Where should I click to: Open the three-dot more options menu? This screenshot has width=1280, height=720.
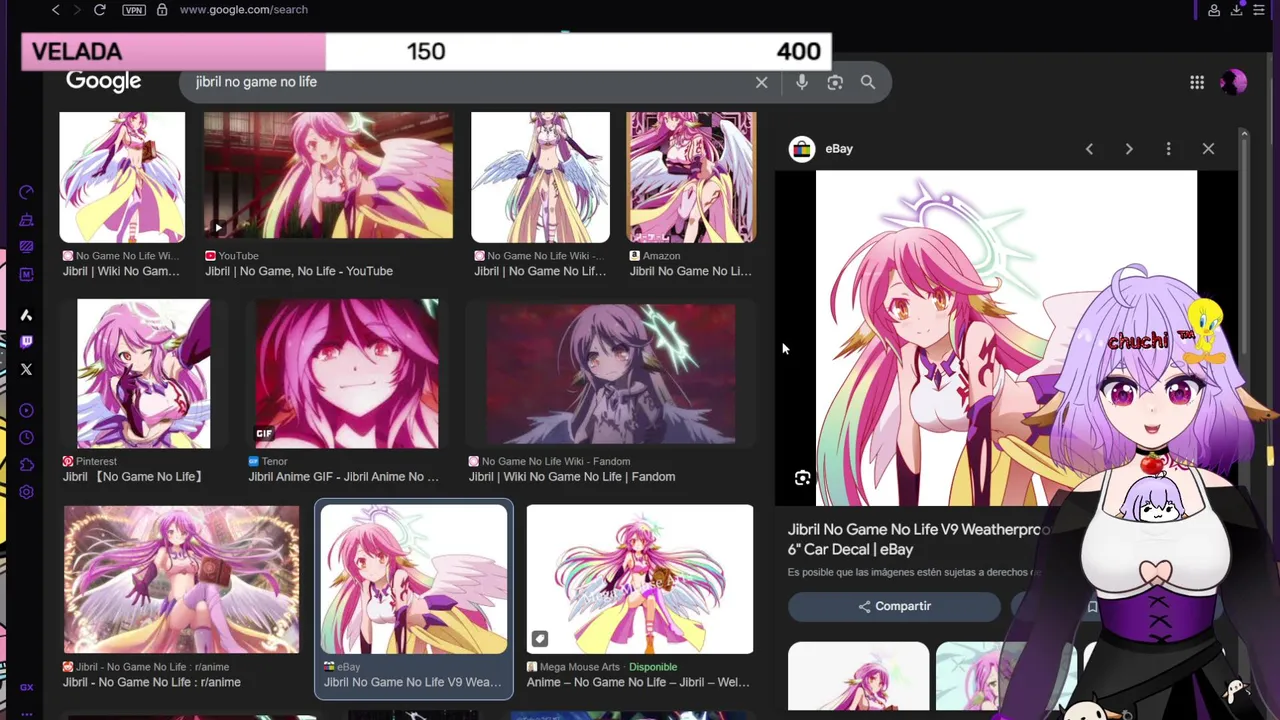[1168, 149]
